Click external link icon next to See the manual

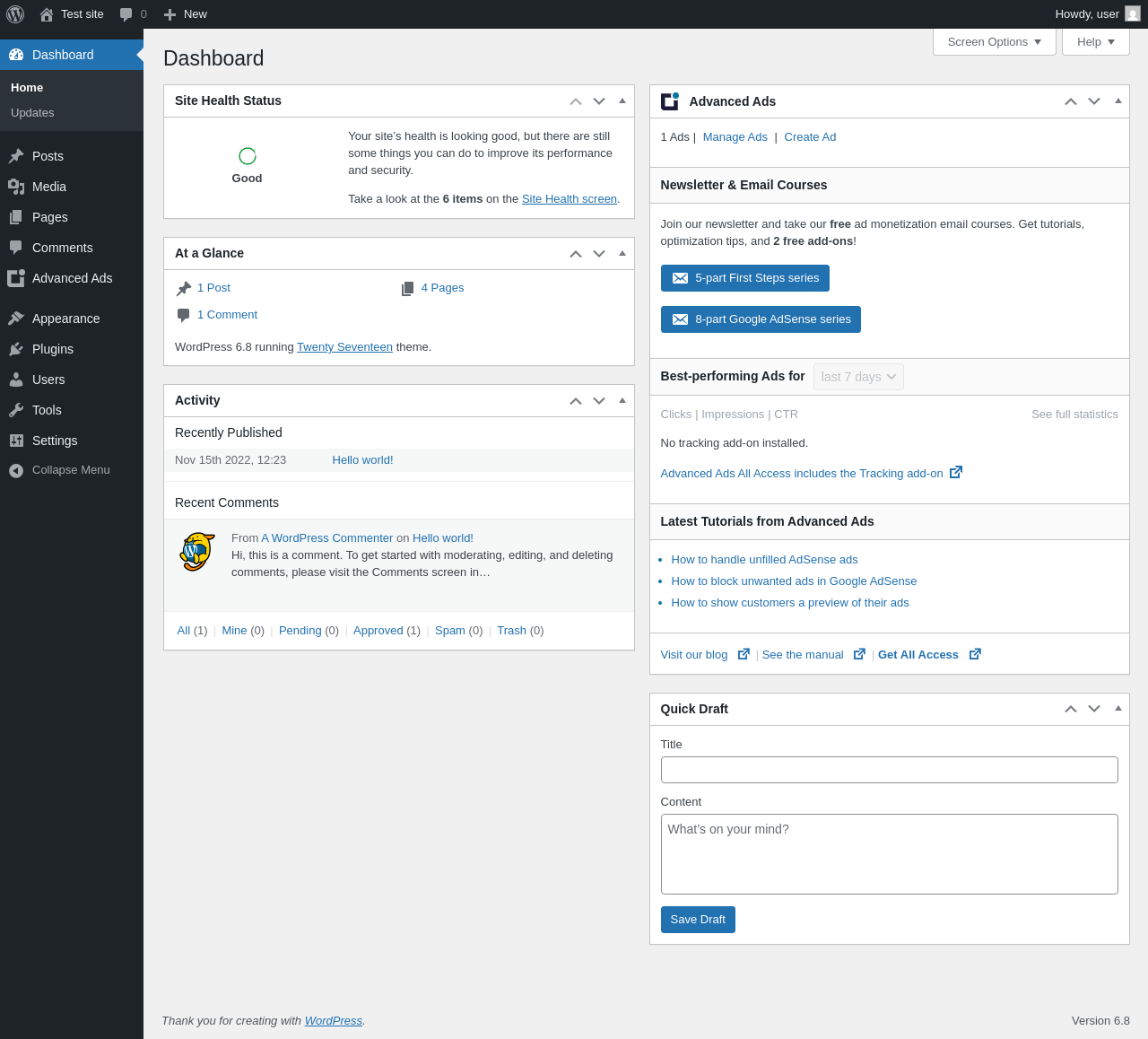pyautogui.click(x=859, y=654)
